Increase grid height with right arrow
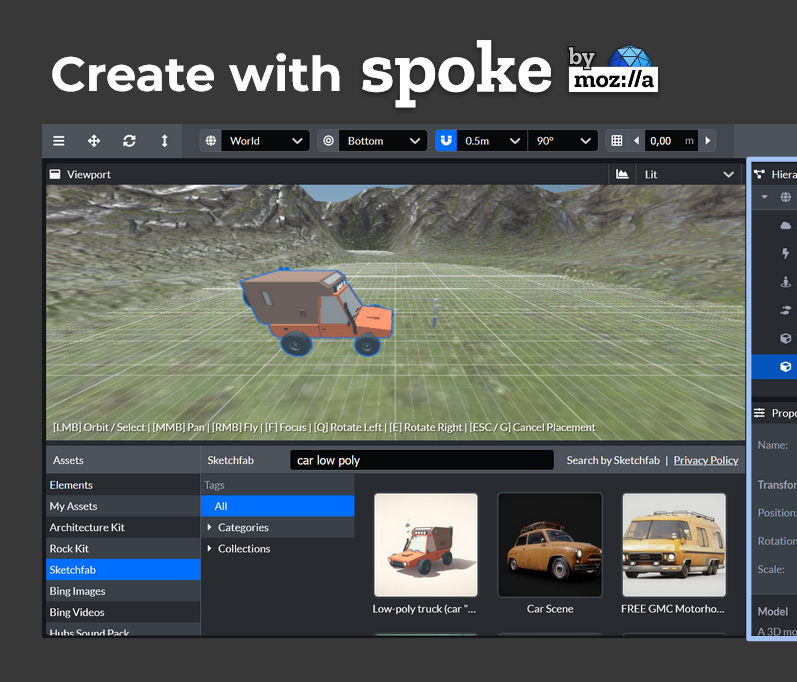Image resolution: width=797 pixels, height=682 pixels. (709, 141)
